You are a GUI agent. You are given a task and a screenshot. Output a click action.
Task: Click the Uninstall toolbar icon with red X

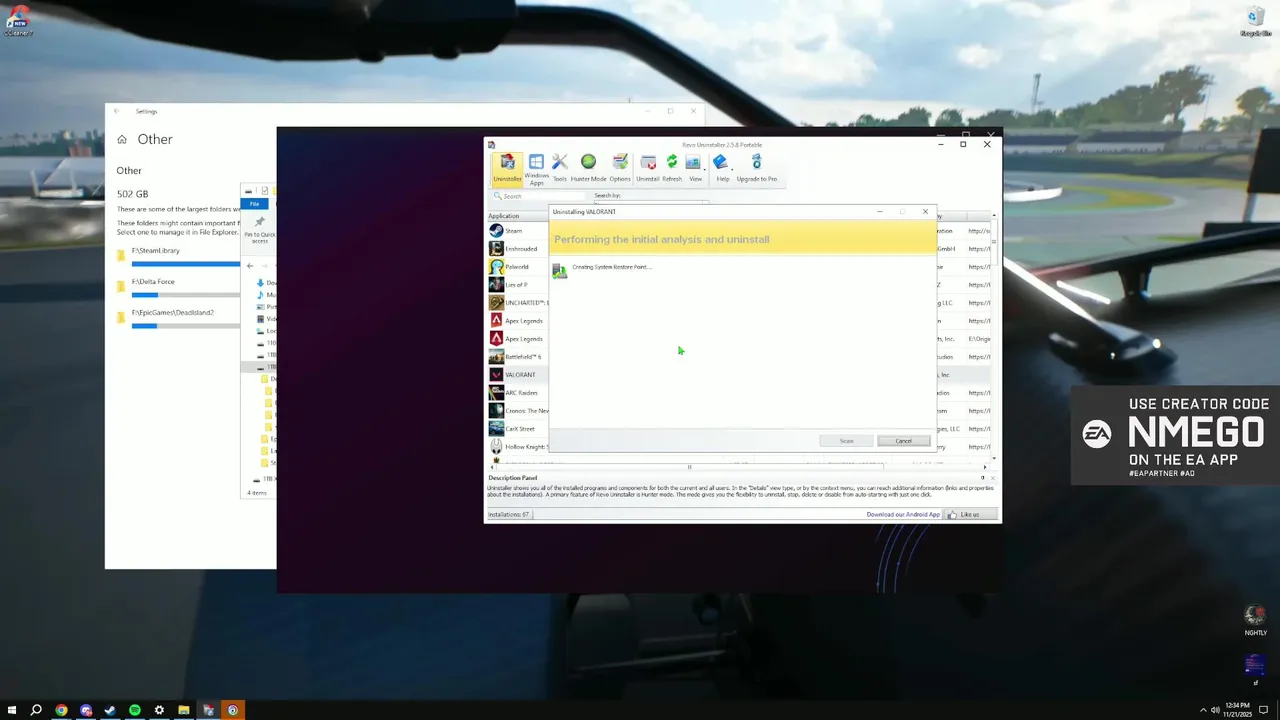click(648, 167)
